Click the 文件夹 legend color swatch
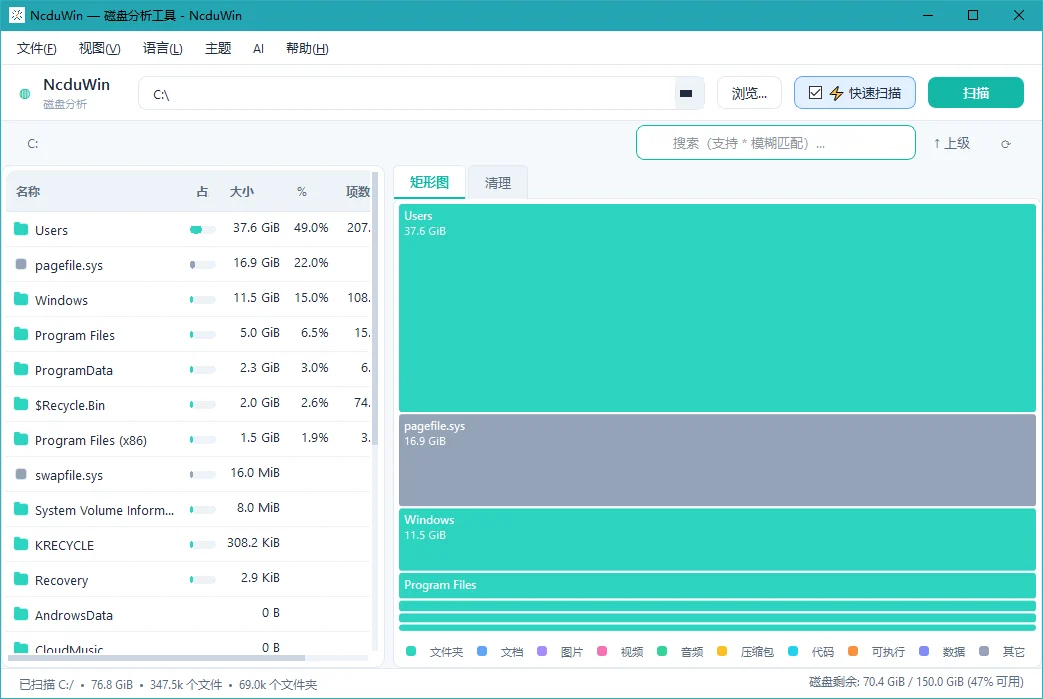 [x=411, y=651]
